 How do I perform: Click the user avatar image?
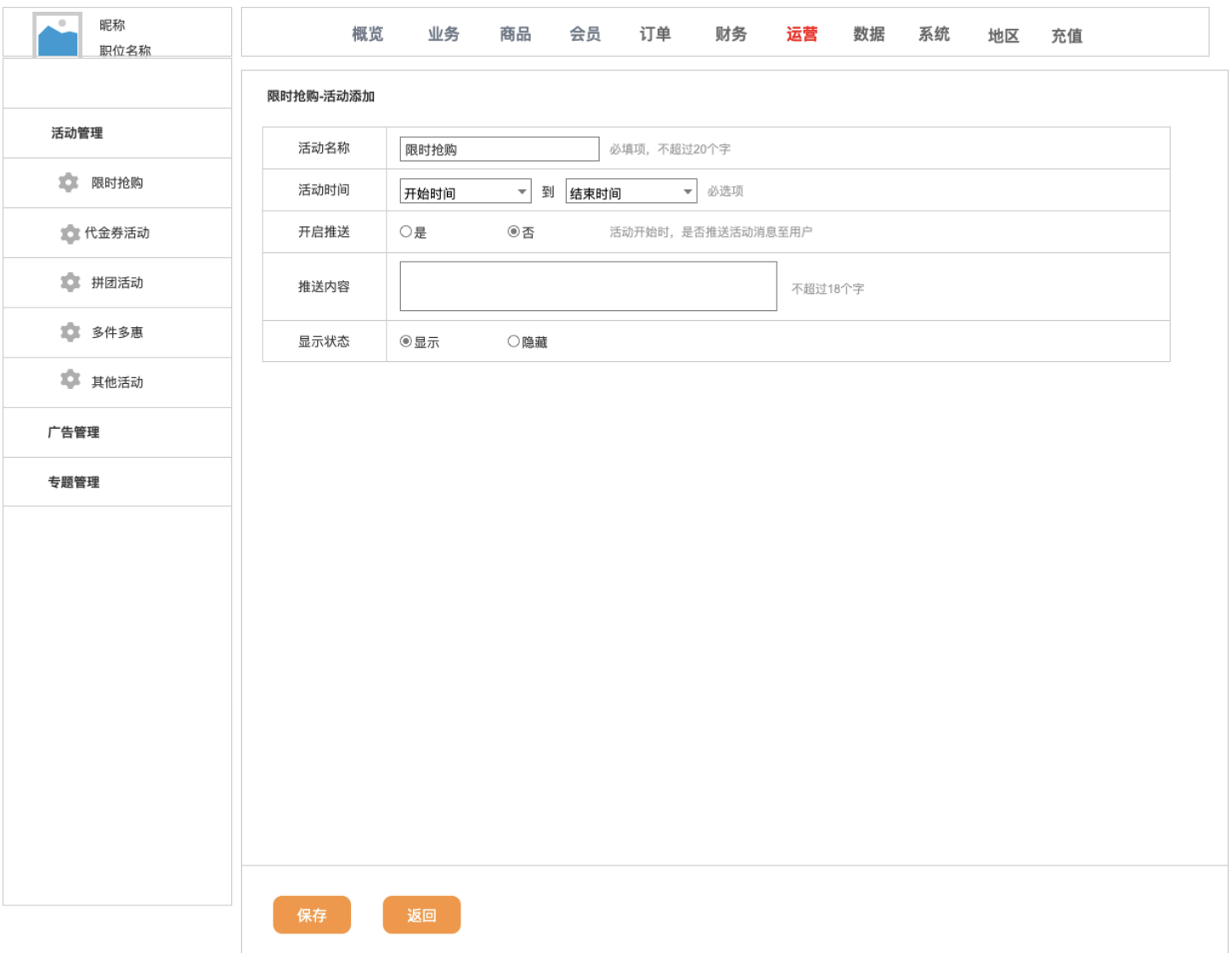57,35
